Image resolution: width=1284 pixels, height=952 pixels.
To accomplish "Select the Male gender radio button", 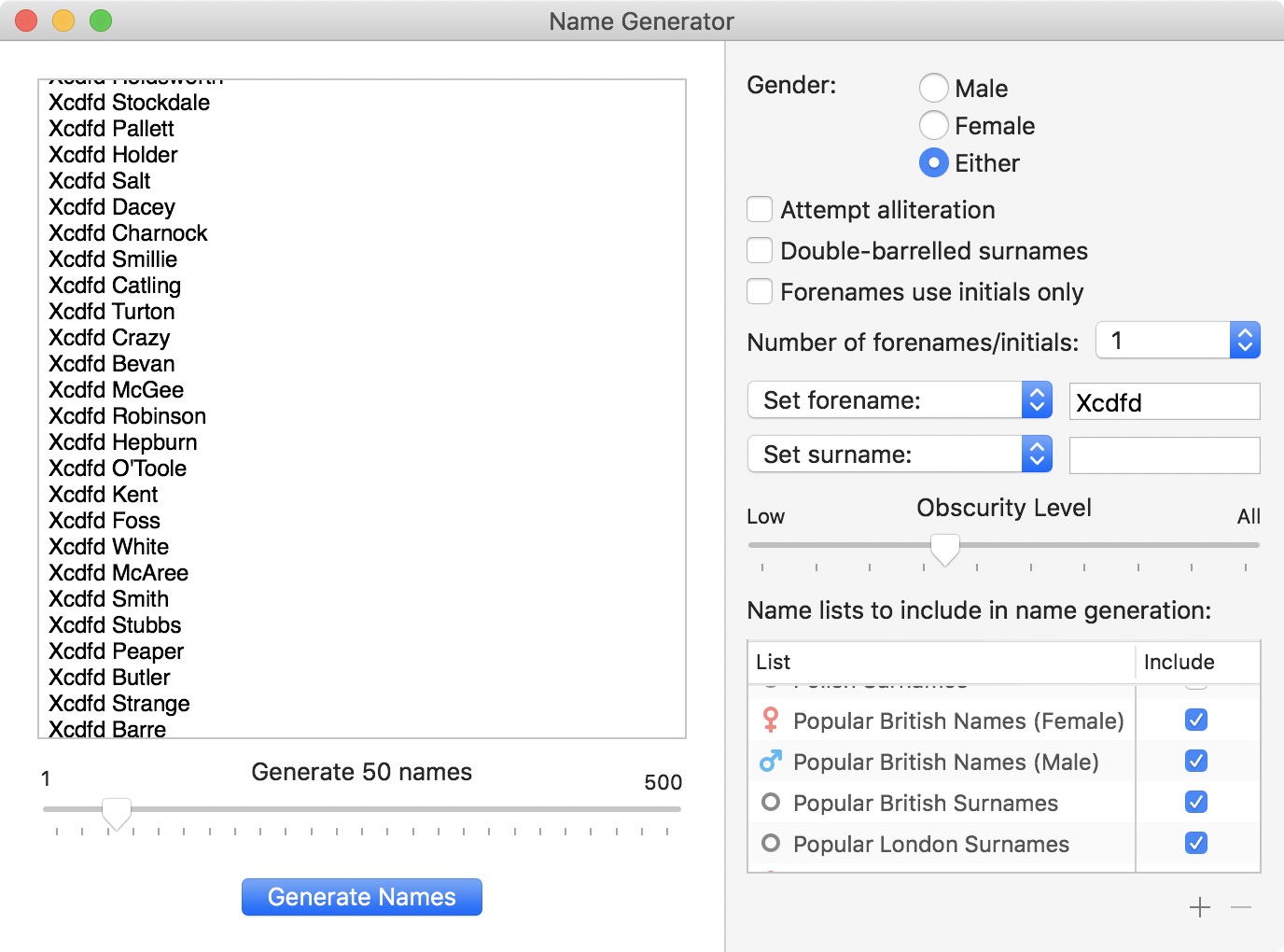I will point(934,88).
